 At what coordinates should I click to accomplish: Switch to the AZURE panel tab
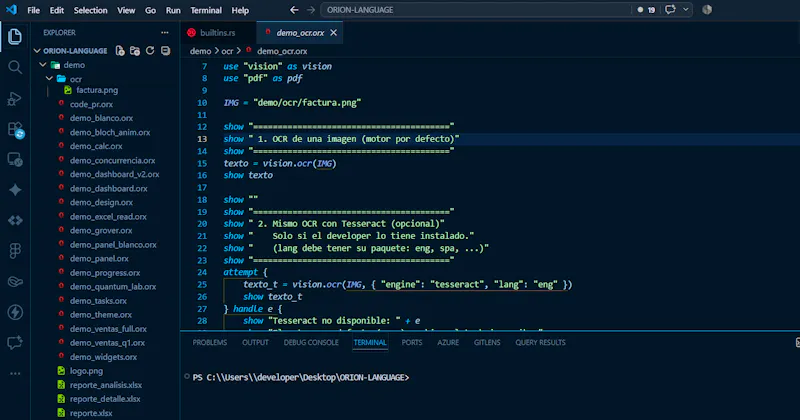[448, 342]
